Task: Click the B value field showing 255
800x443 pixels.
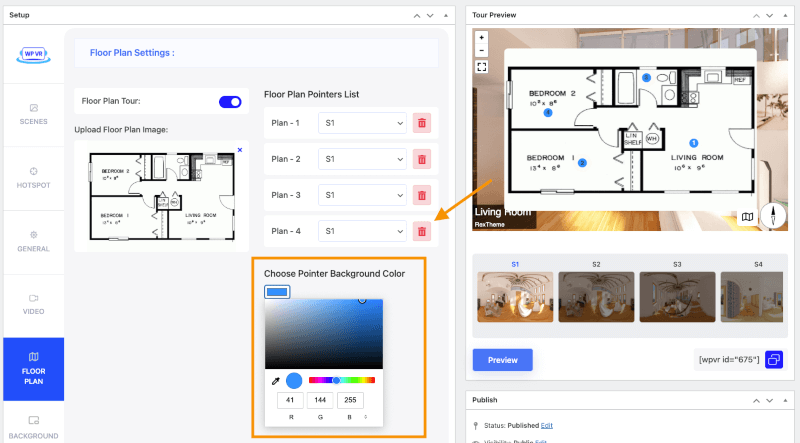Action: [x=350, y=400]
